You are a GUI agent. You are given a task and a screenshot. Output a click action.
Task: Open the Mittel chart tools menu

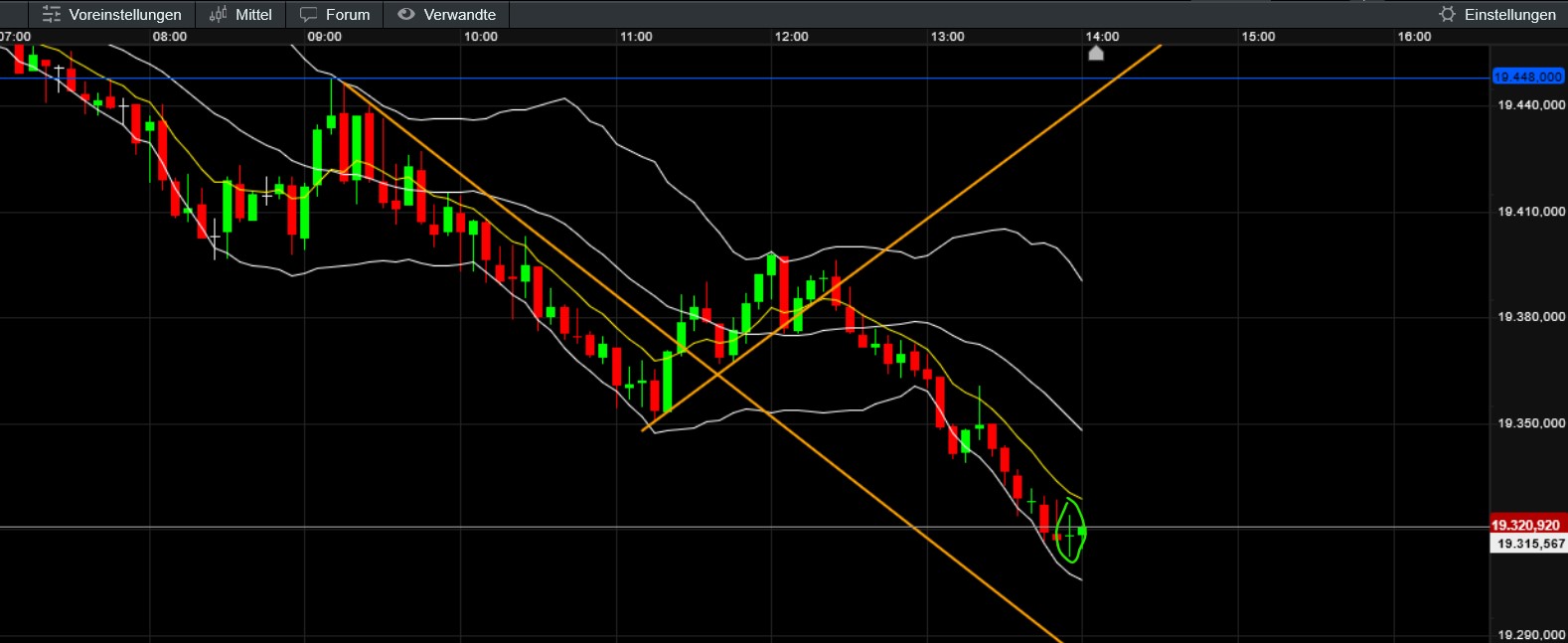coord(240,14)
